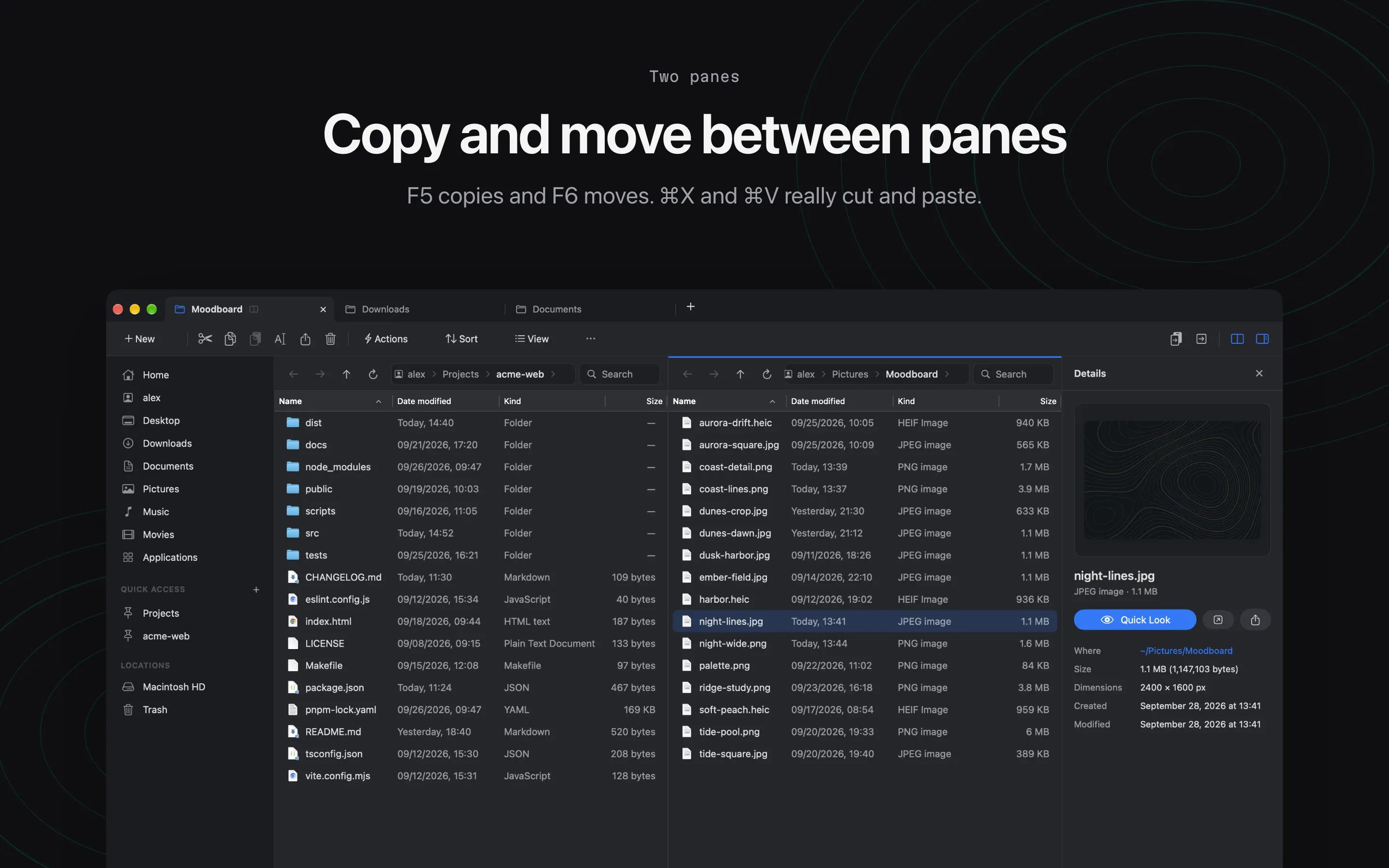Viewport: 1389px width, 868px height.
Task: Open the View dropdown
Action: pos(531,339)
